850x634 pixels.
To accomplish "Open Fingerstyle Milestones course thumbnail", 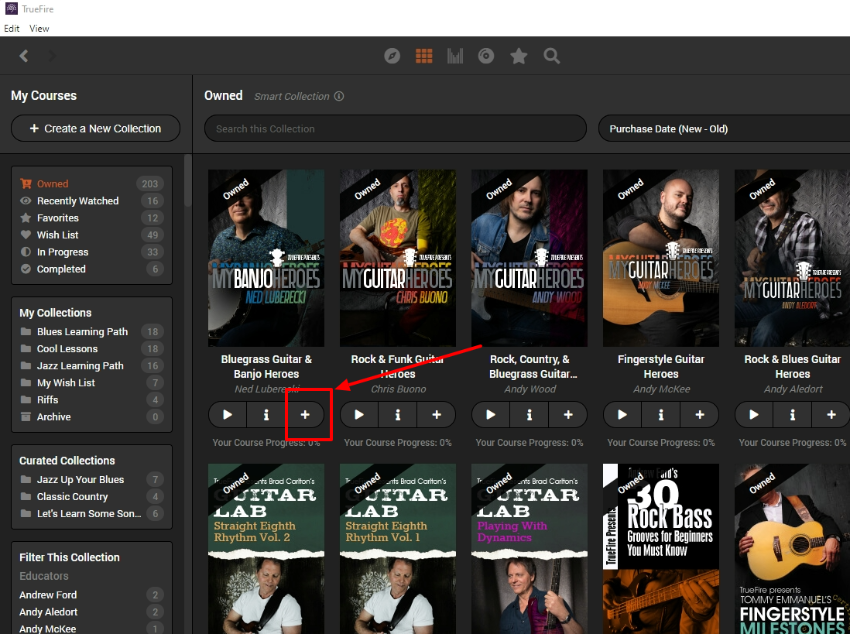I will point(792,549).
